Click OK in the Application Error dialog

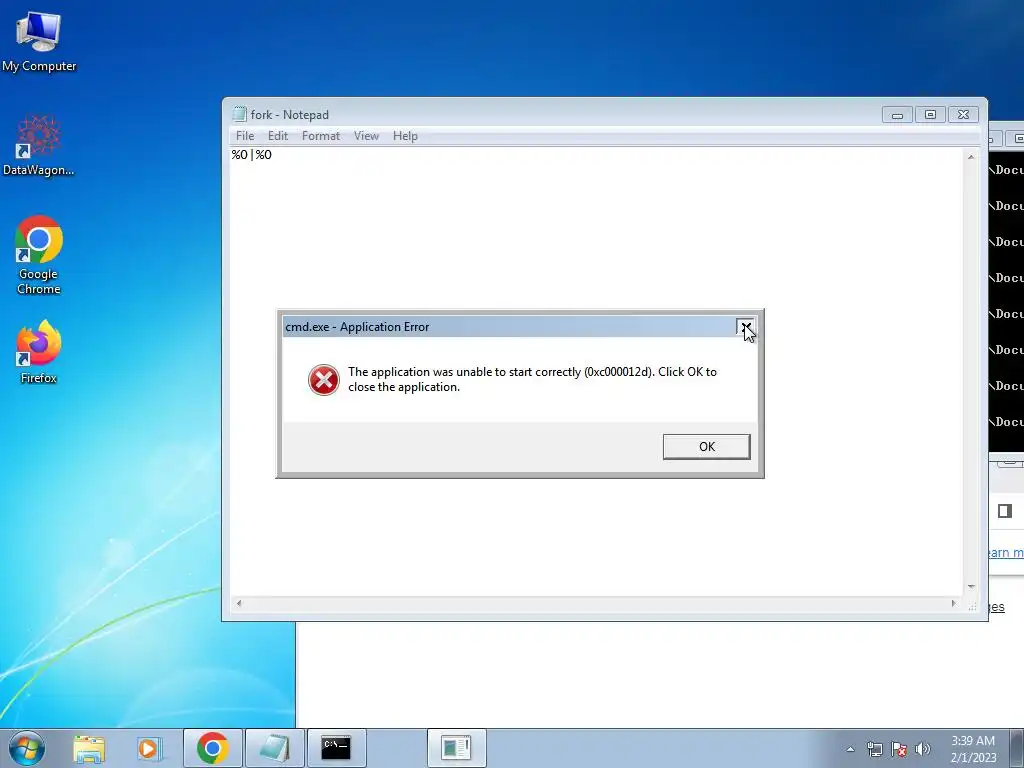click(x=707, y=447)
